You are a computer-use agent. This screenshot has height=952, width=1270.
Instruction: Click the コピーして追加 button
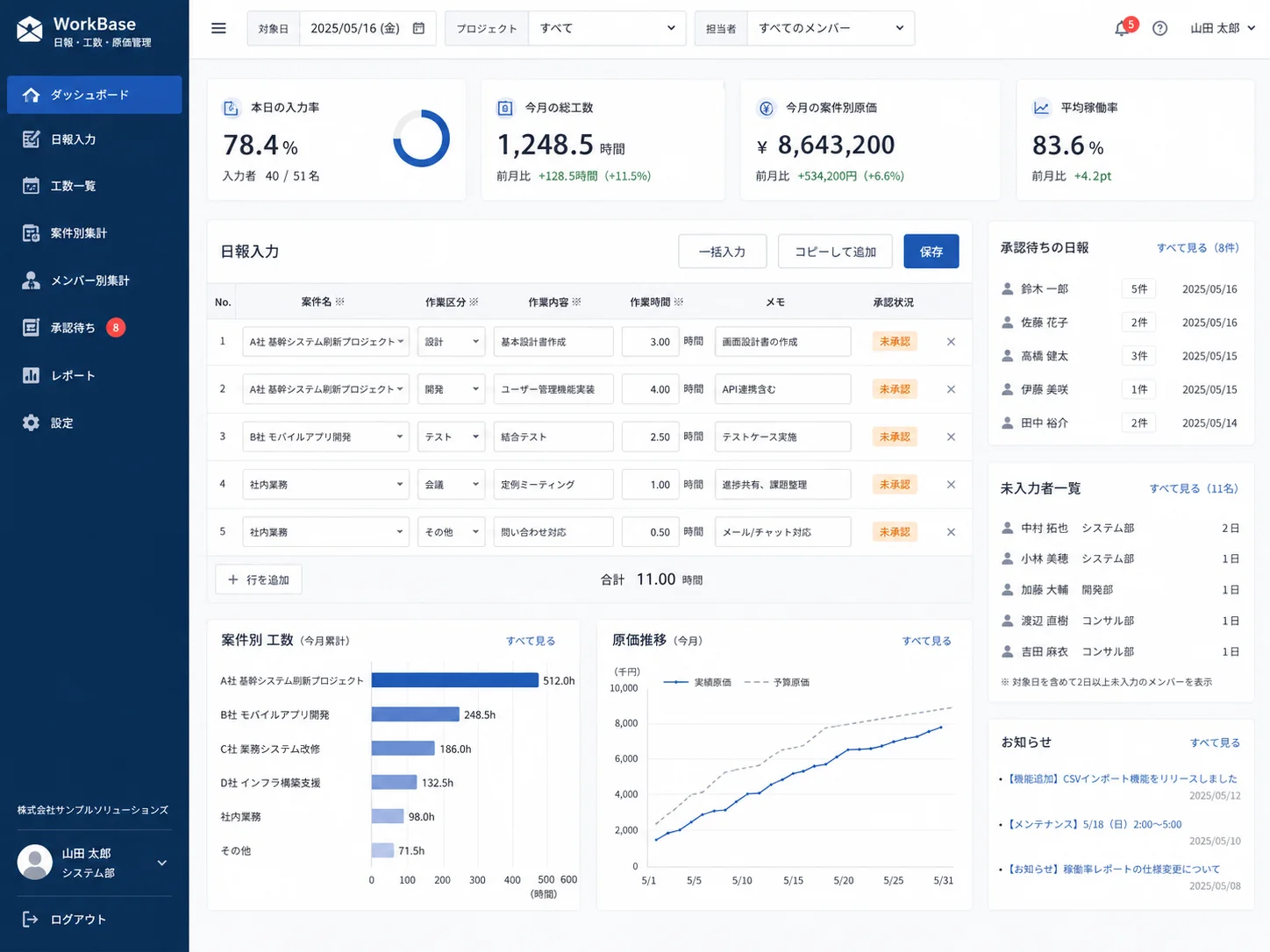(836, 252)
